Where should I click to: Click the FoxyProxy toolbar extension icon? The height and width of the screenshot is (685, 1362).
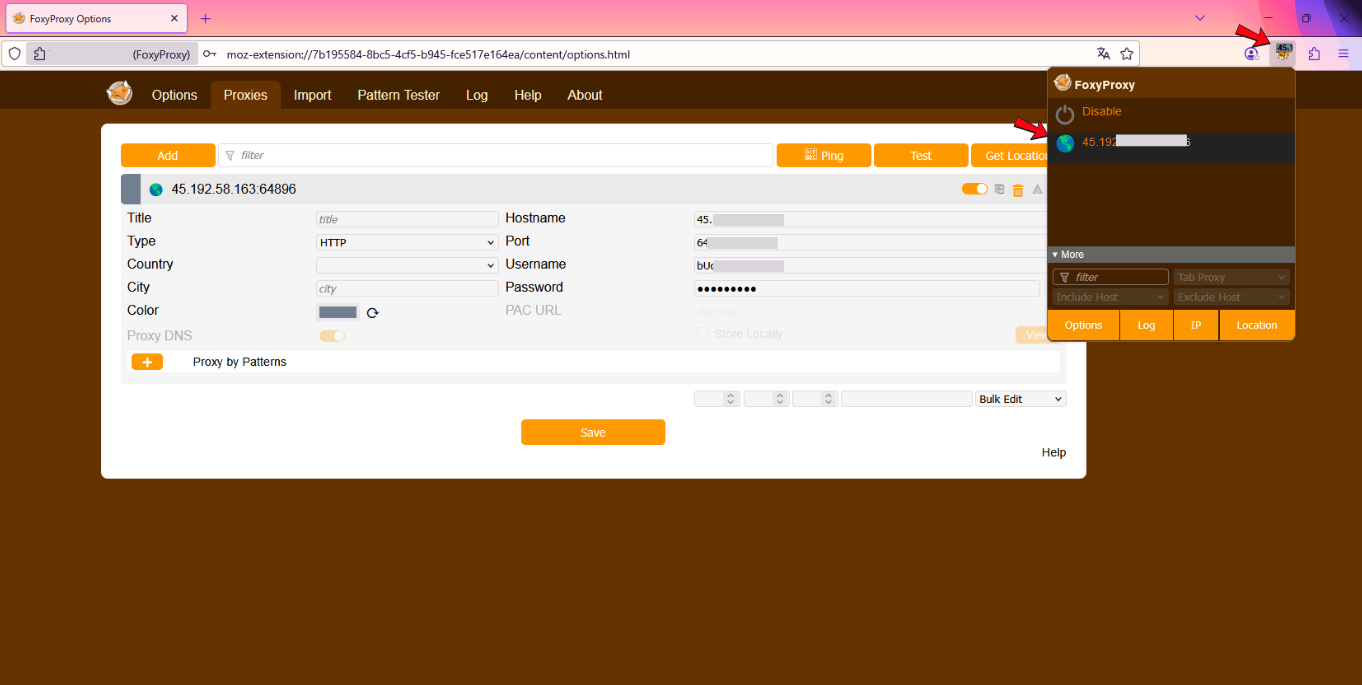pos(1284,53)
